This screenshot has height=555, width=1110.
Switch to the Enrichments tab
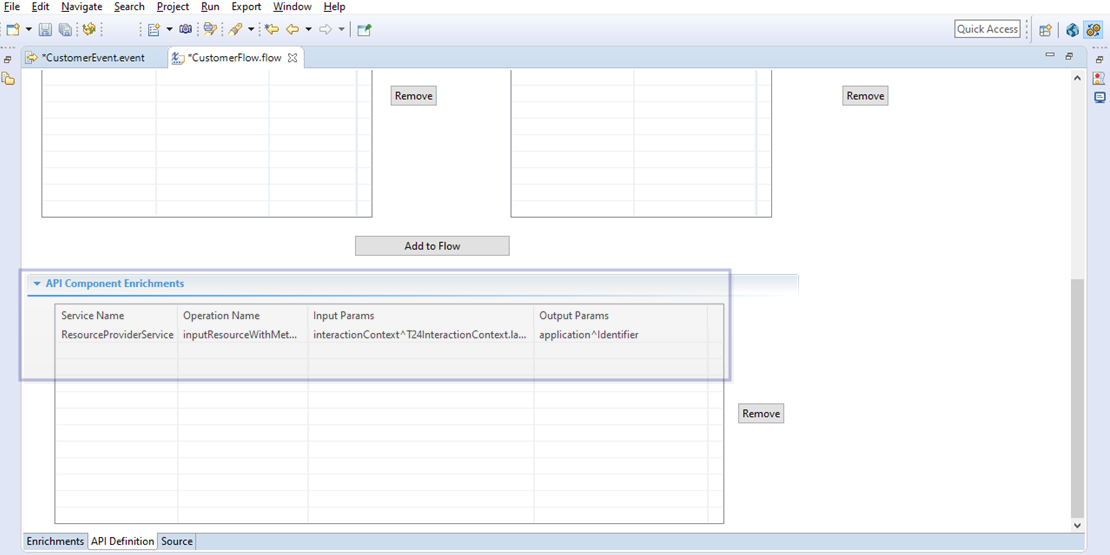pos(55,541)
